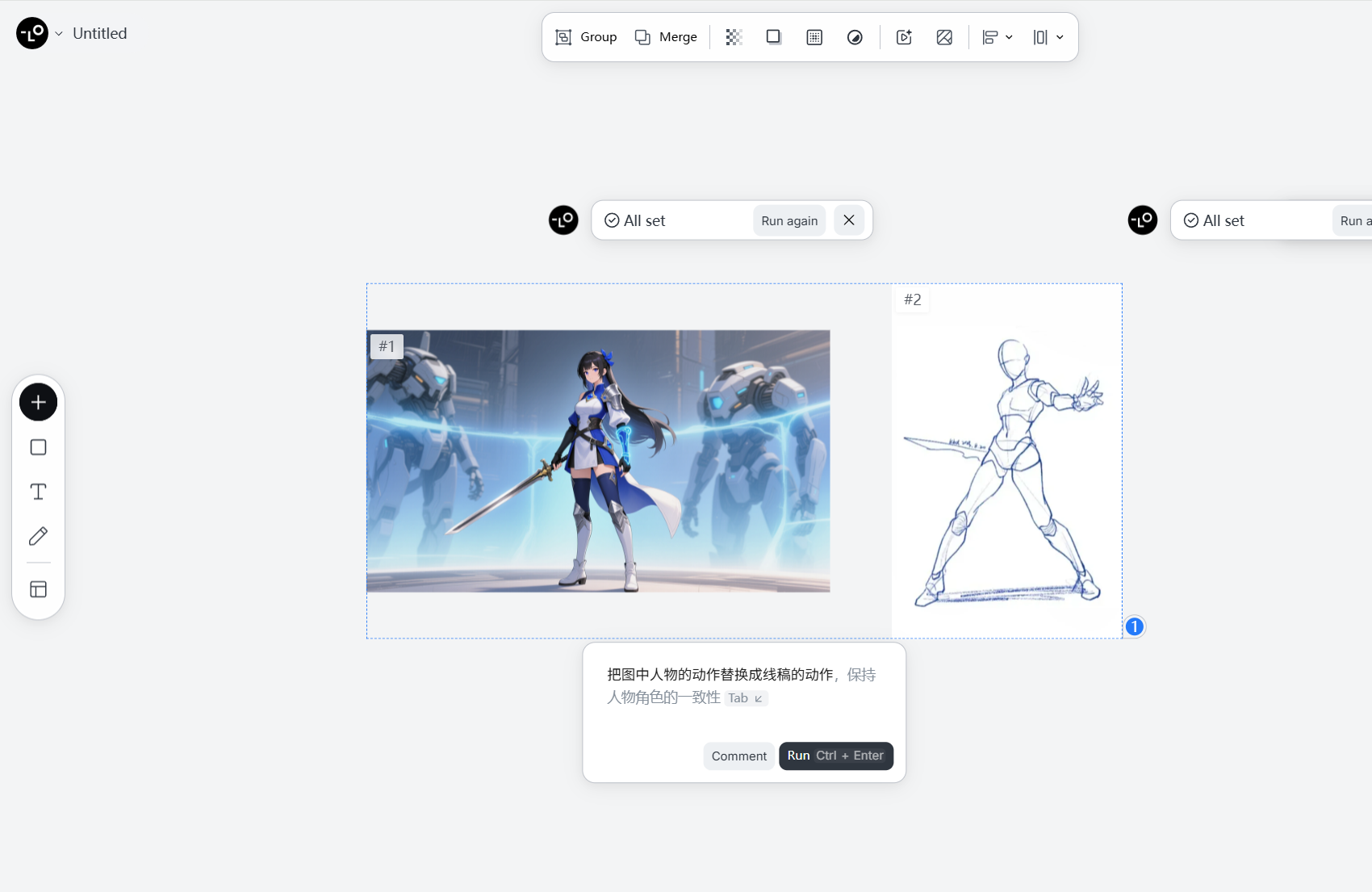This screenshot has height=892, width=1372.
Task: Group the selected images
Action: [x=586, y=37]
